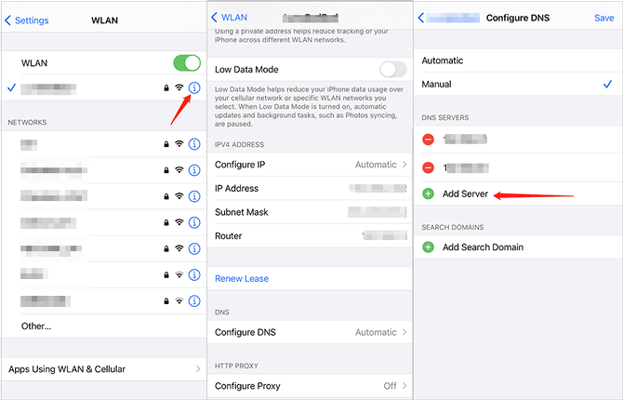Screen dimensions: 623x400
Task: Select Automatic DNS option
Action: click(518, 60)
